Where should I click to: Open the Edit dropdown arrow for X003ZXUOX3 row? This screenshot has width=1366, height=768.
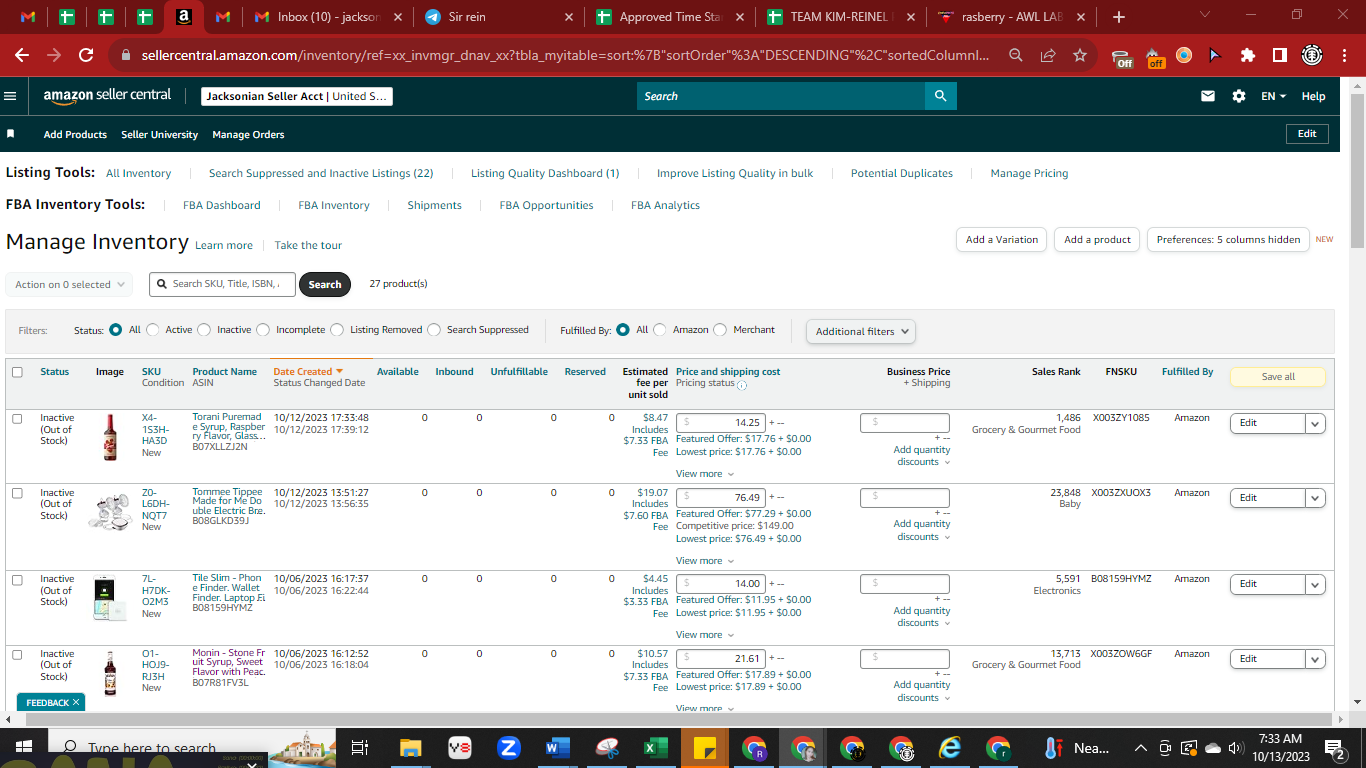tap(1316, 498)
